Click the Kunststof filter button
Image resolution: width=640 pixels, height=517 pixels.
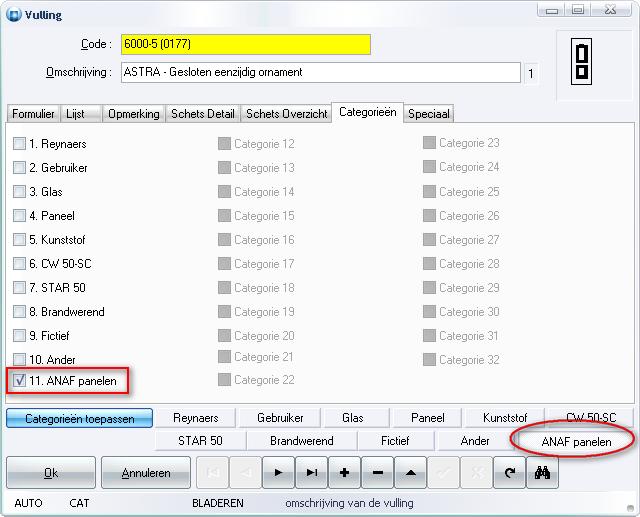click(505, 418)
